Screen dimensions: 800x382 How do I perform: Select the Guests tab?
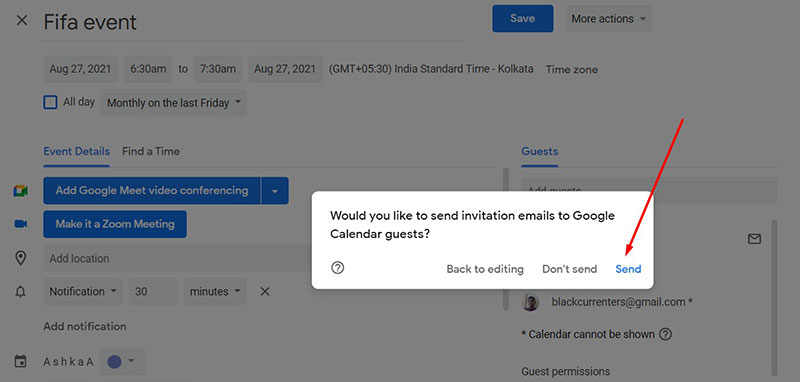tap(539, 151)
